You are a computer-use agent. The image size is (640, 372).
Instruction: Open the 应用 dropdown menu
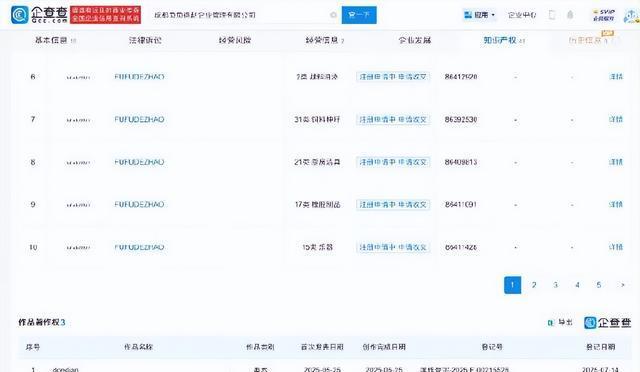coord(480,15)
